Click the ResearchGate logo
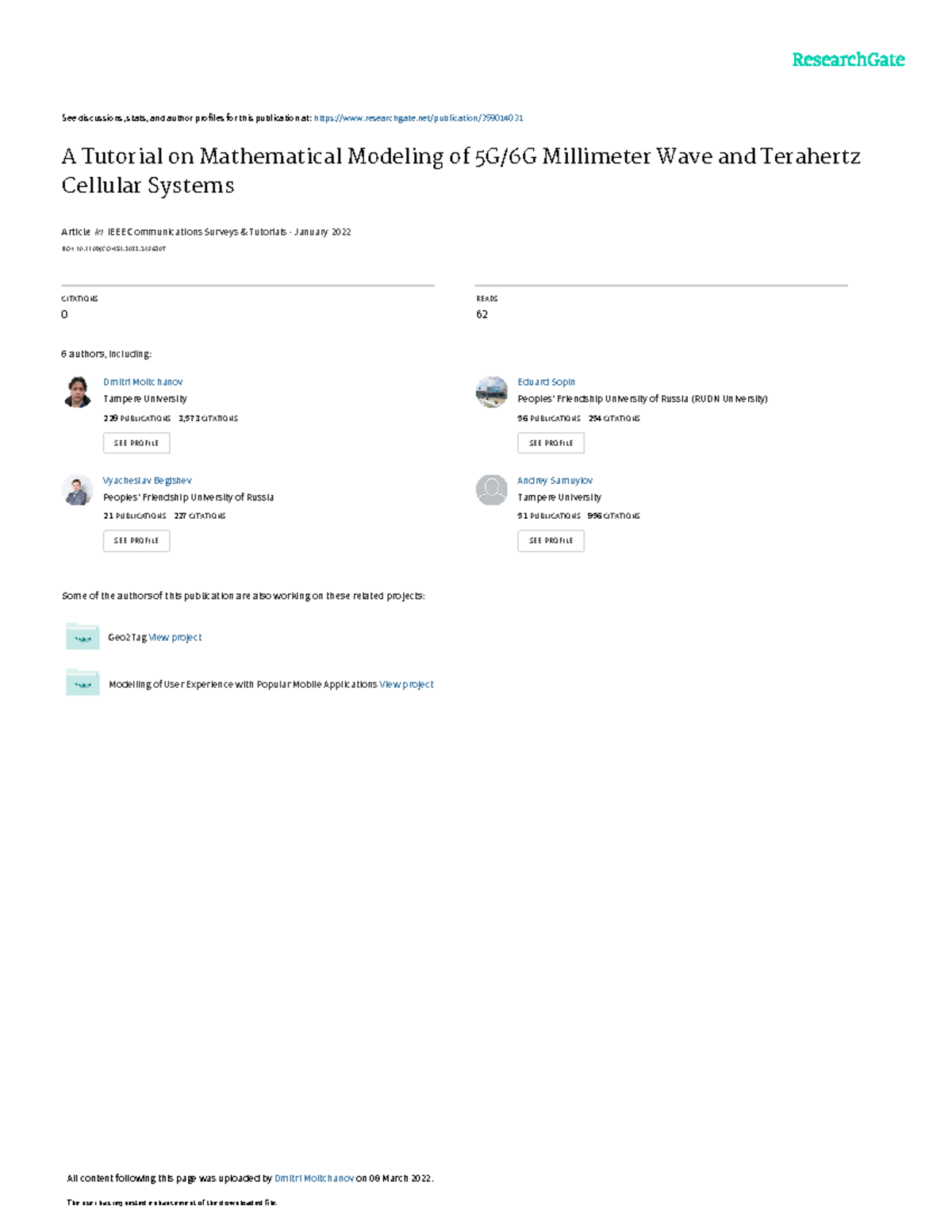 [847, 59]
